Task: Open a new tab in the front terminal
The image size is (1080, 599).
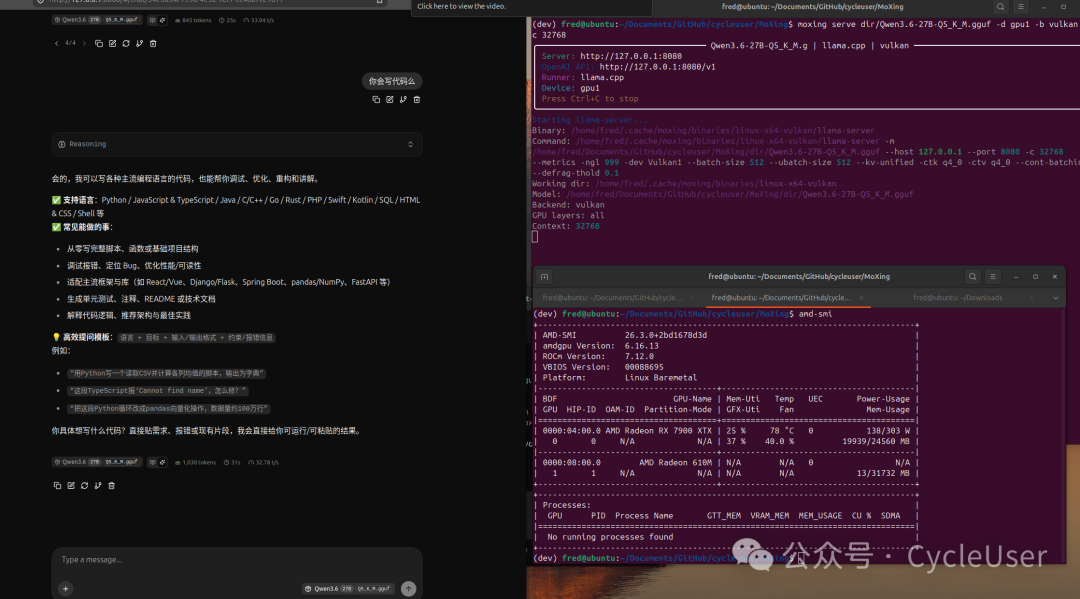Action: (544, 277)
